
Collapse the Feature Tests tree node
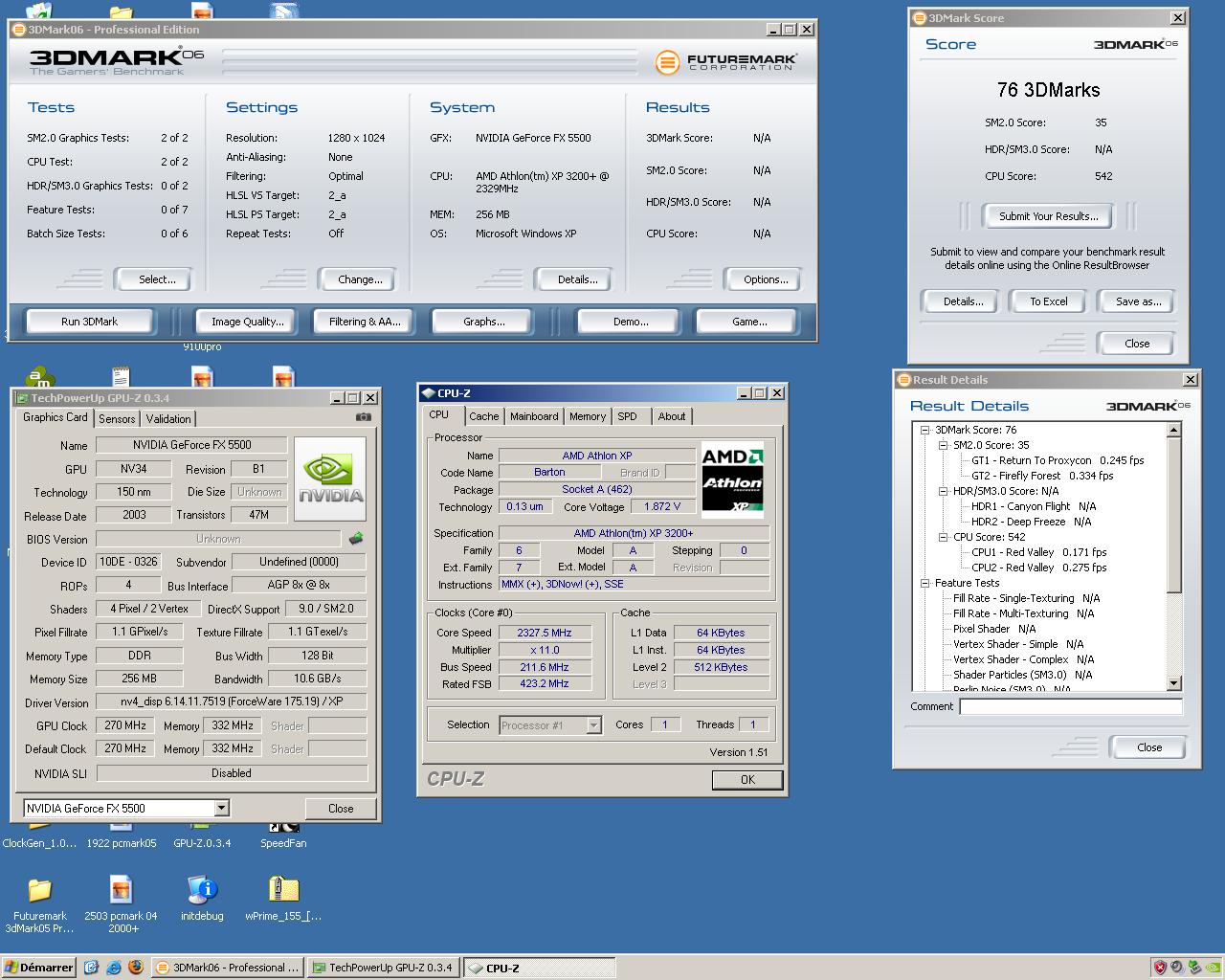pyautogui.click(x=925, y=583)
